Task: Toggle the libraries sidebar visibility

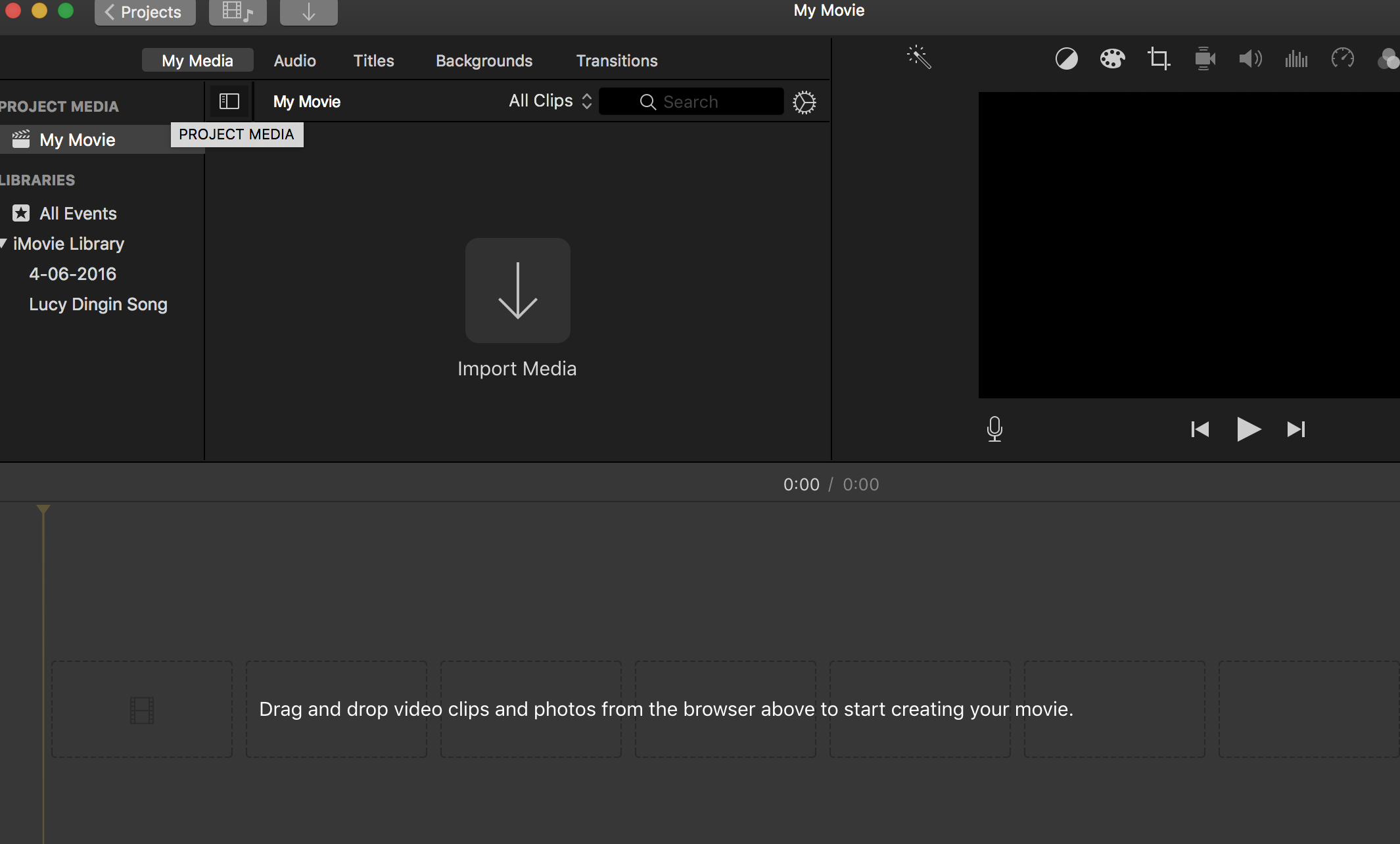Action: click(x=229, y=101)
